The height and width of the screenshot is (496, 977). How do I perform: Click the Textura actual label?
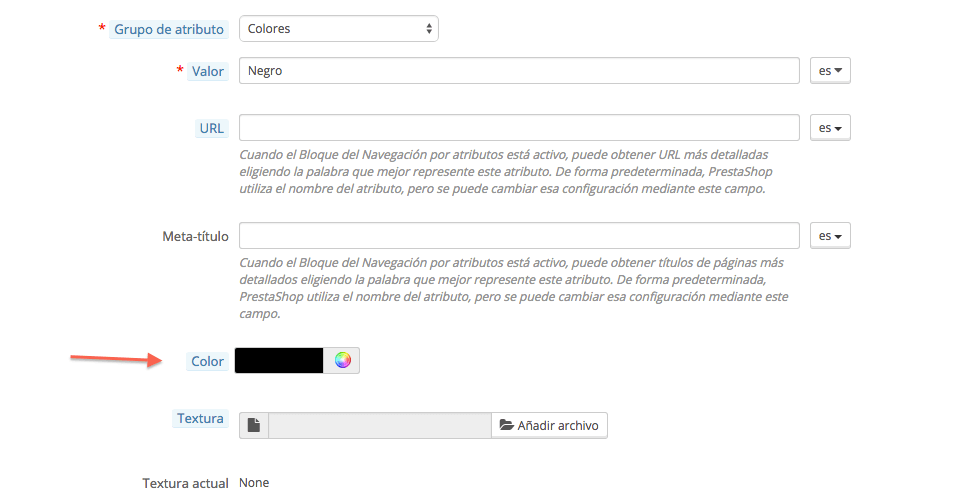point(186,483)
